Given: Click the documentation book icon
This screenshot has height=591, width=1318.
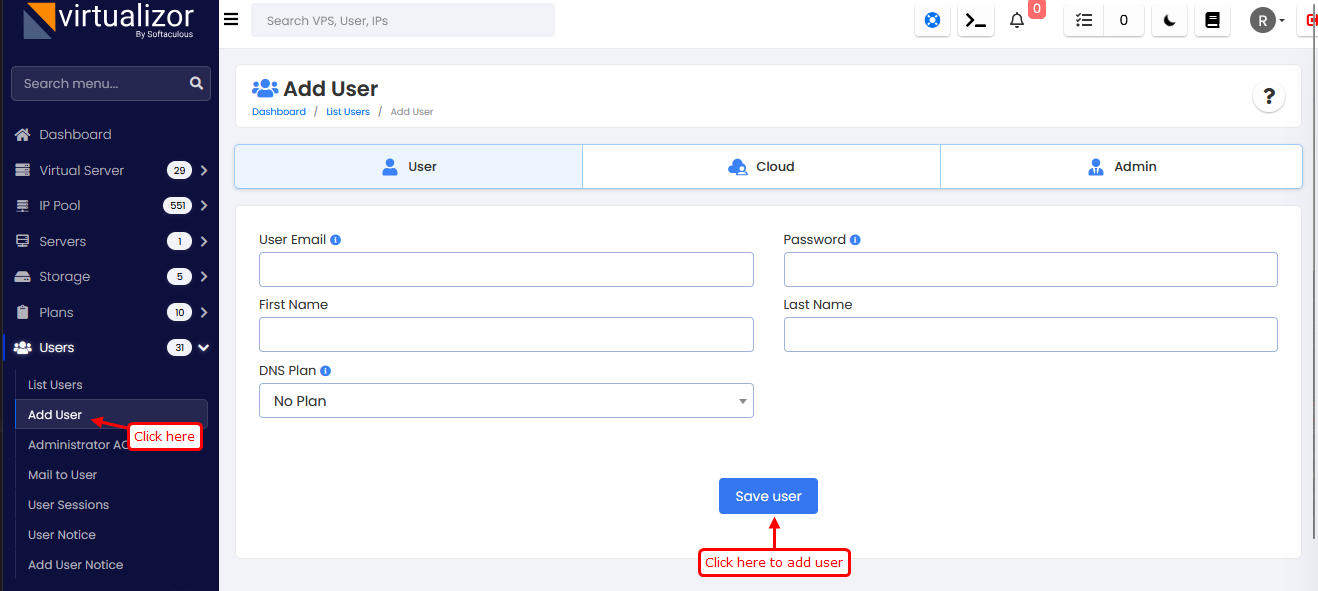Looking at the screenshot, I should [1212, 20].
